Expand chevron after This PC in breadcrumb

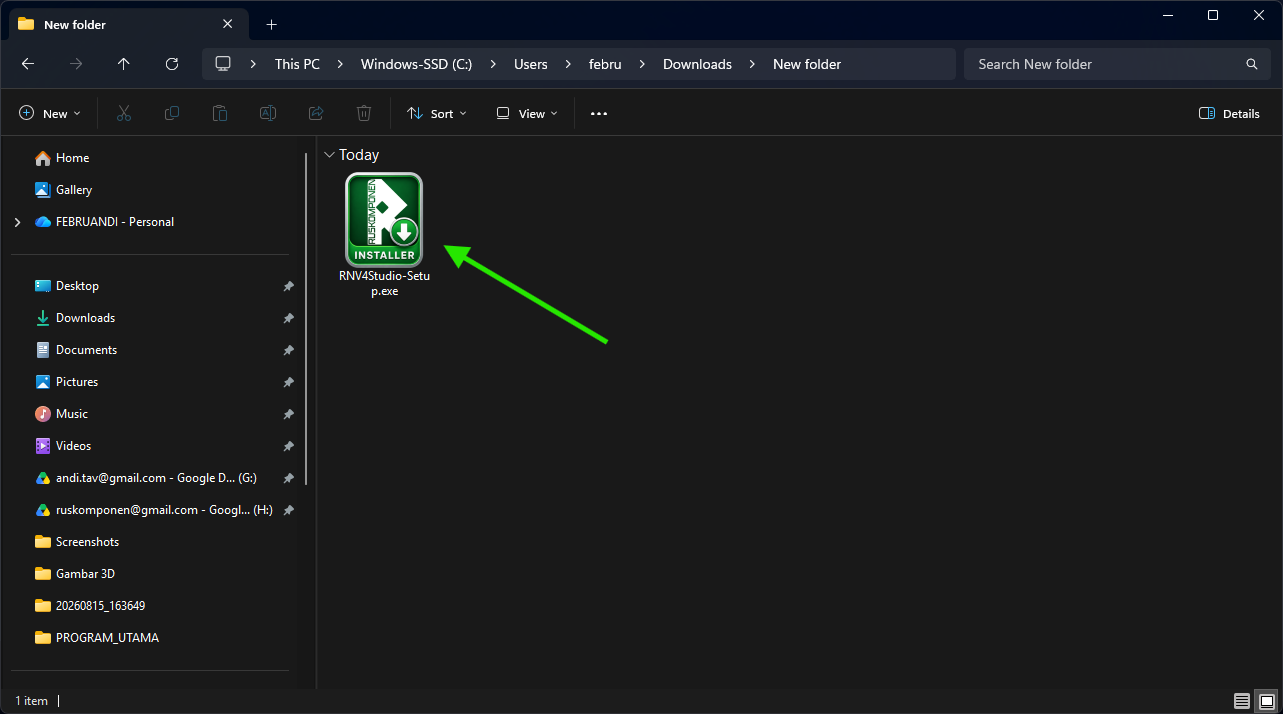tap(340, 64)
